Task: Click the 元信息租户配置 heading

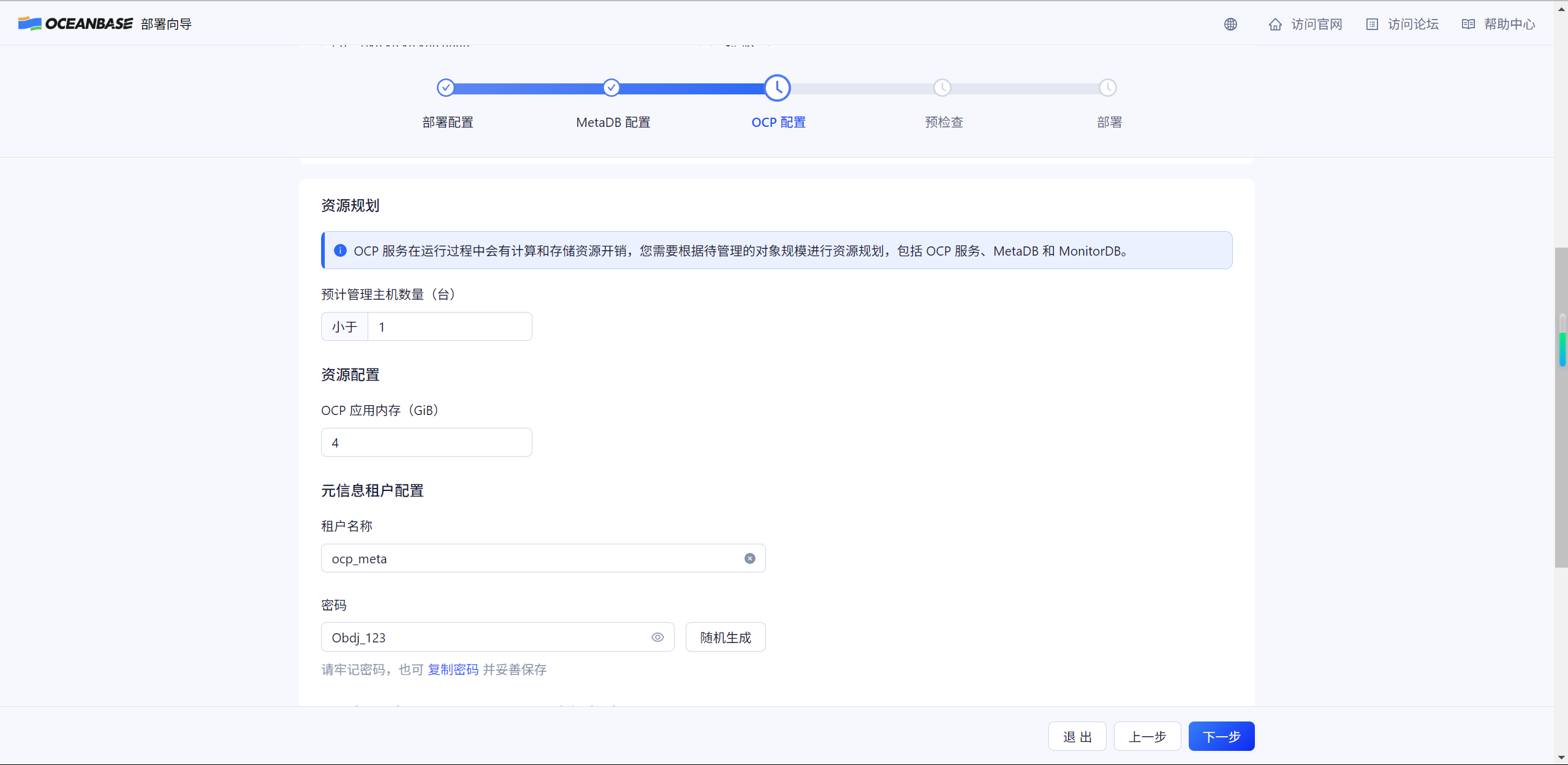Action: click(x=373, y=490)
